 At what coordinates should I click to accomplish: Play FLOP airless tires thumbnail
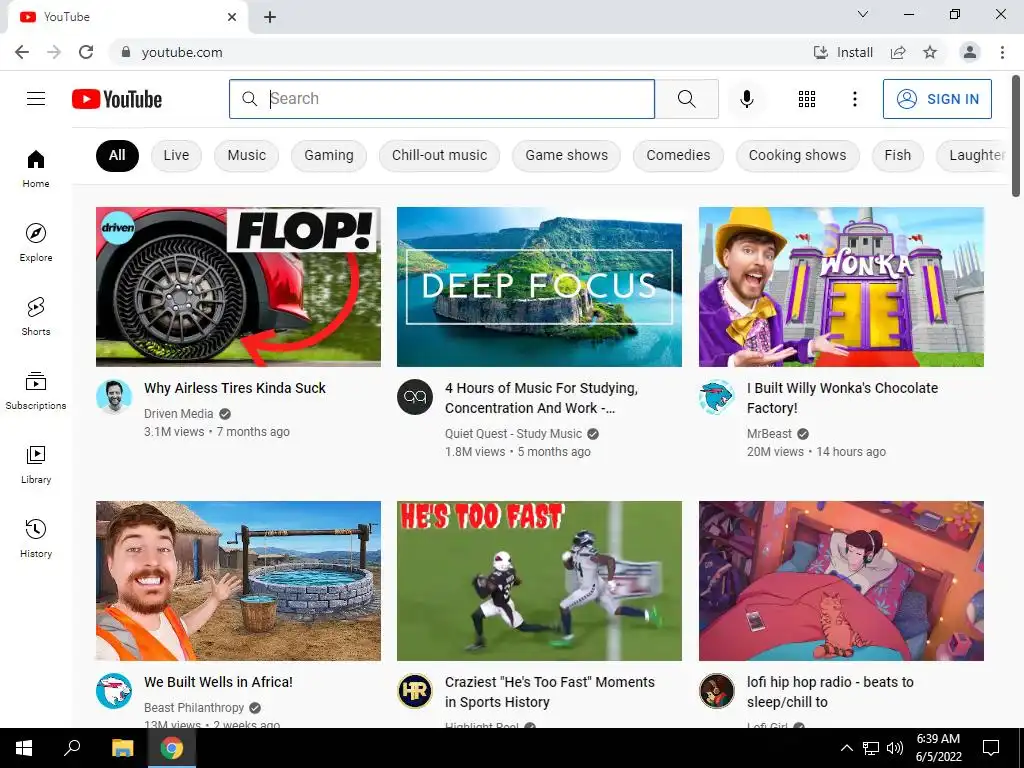238,287
